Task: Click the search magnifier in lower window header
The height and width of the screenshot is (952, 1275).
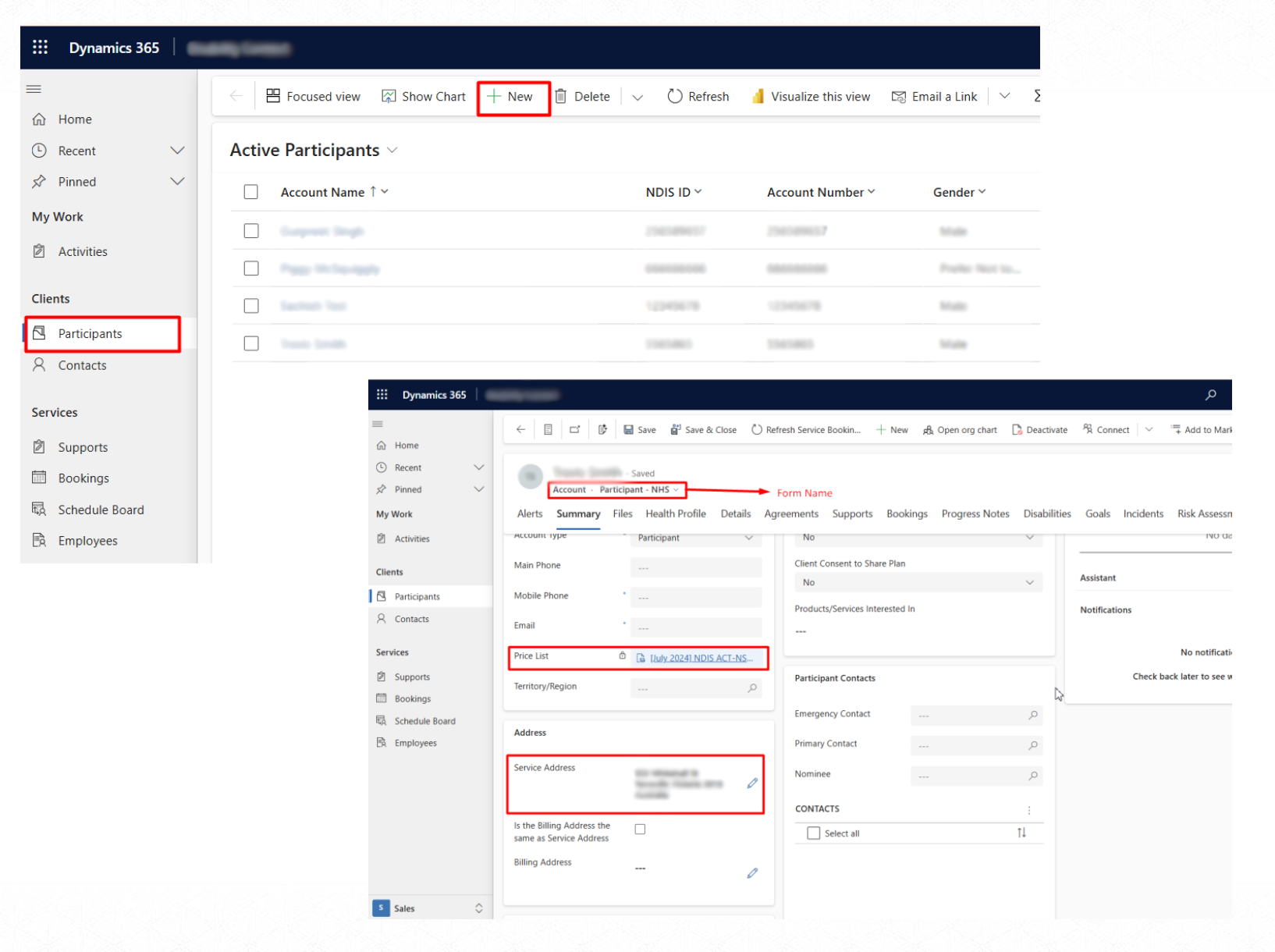Action: coord(1210,395)
